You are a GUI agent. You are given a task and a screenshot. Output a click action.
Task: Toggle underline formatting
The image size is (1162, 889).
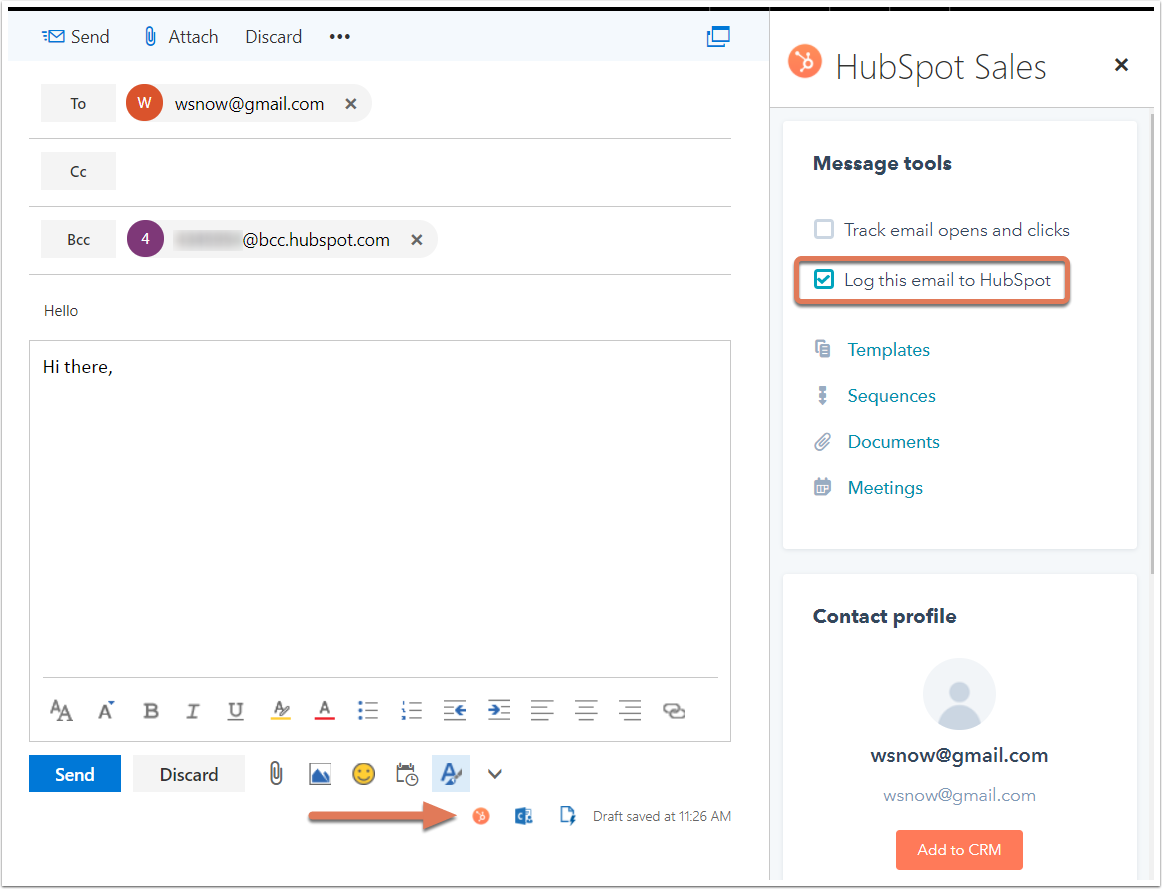tap(236, 710)
